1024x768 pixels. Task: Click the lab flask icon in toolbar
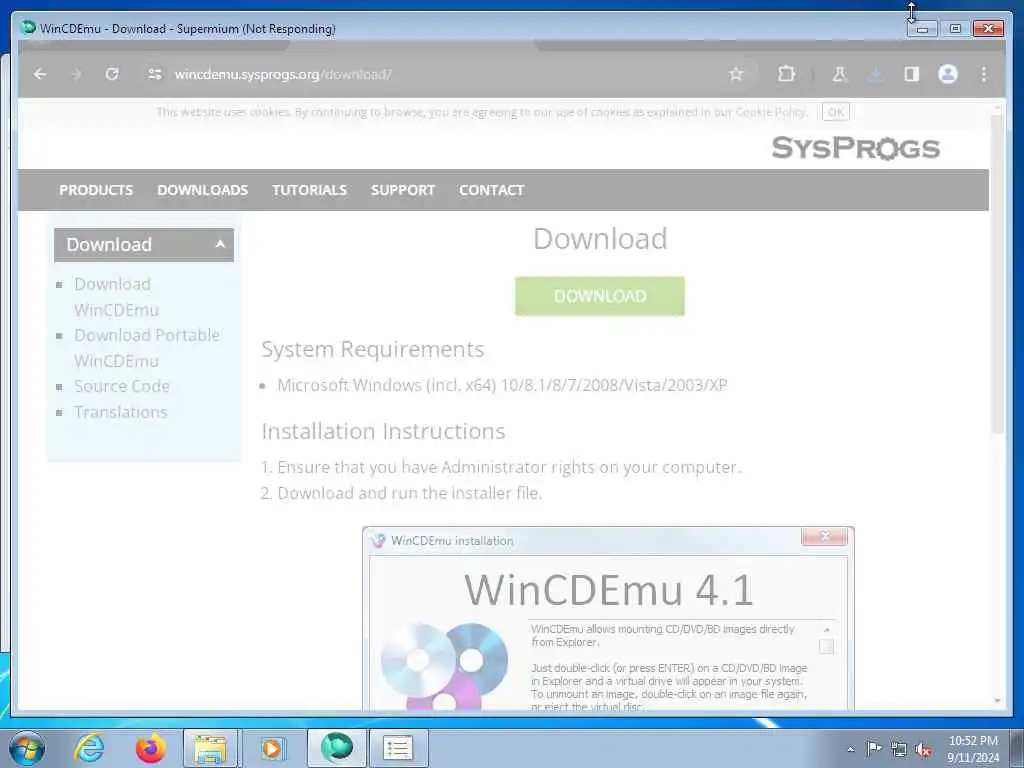point(839,74)
